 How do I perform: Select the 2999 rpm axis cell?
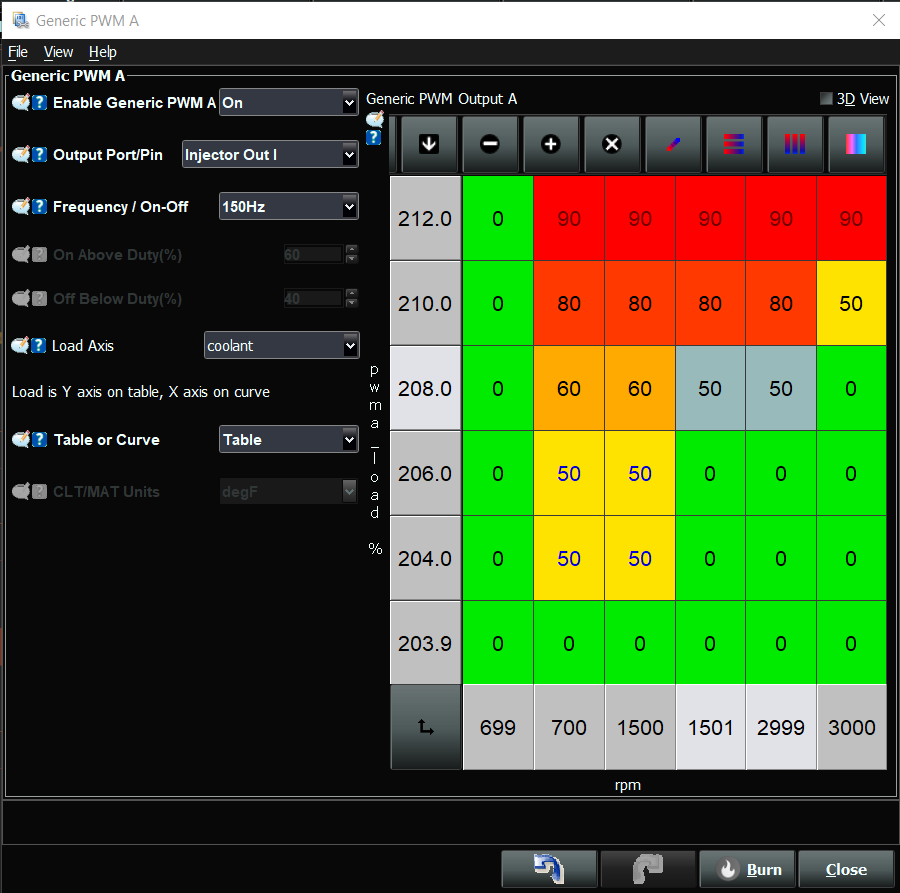(x=781, y=727)
